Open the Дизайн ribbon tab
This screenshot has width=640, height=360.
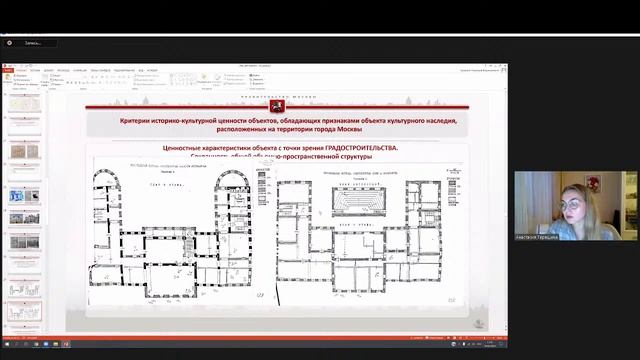(x=48, y=70)
